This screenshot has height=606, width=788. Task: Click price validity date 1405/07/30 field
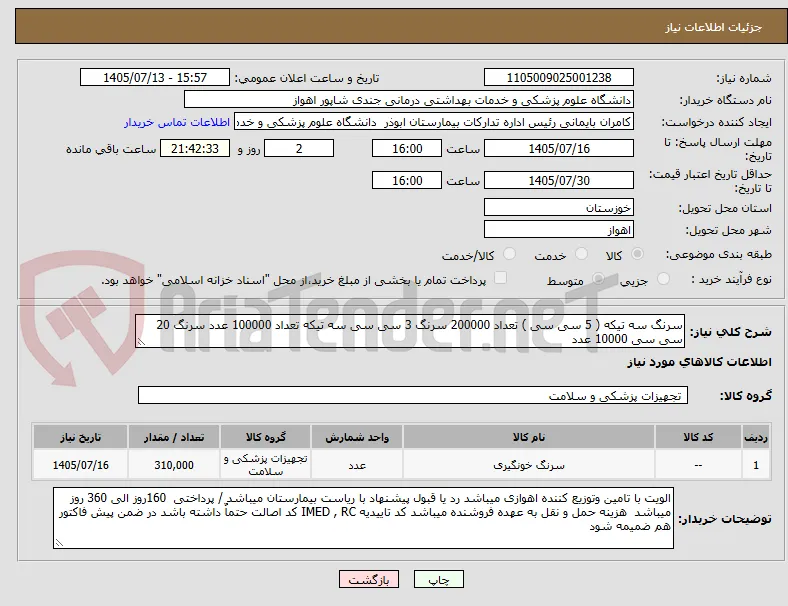(x=559, y=180)
